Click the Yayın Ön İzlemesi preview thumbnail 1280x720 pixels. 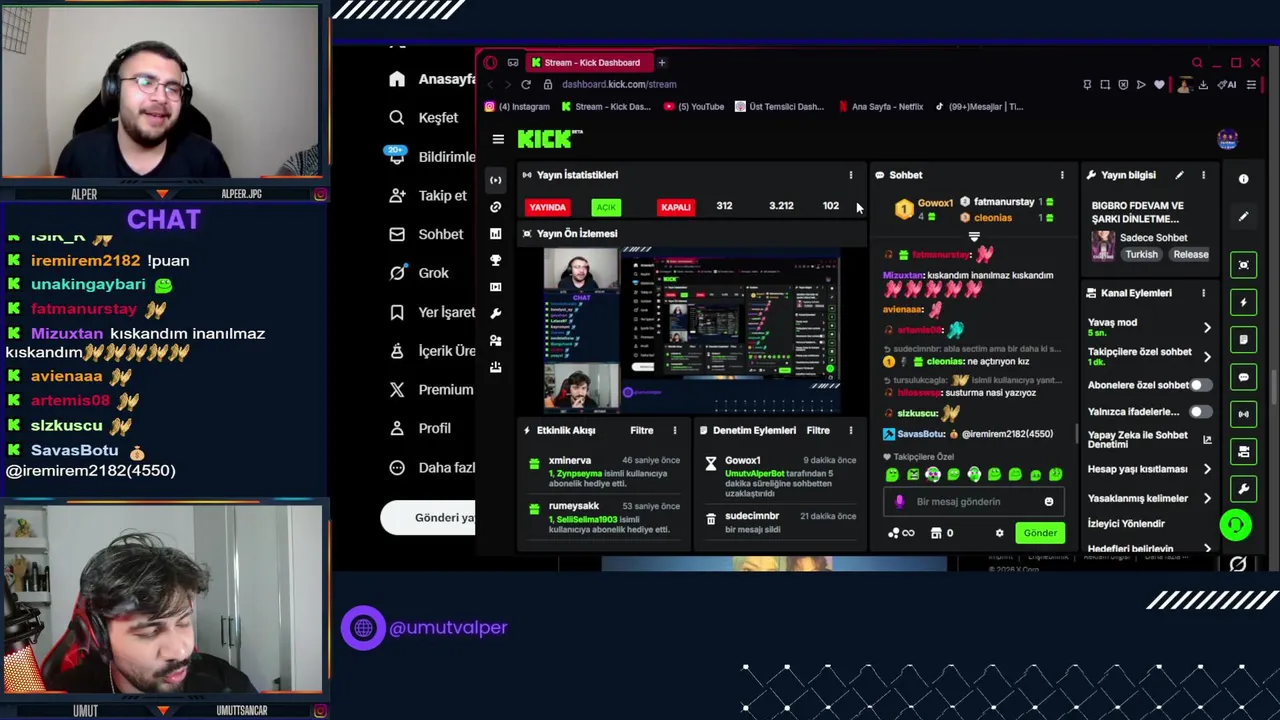click(x=691, y=331)
